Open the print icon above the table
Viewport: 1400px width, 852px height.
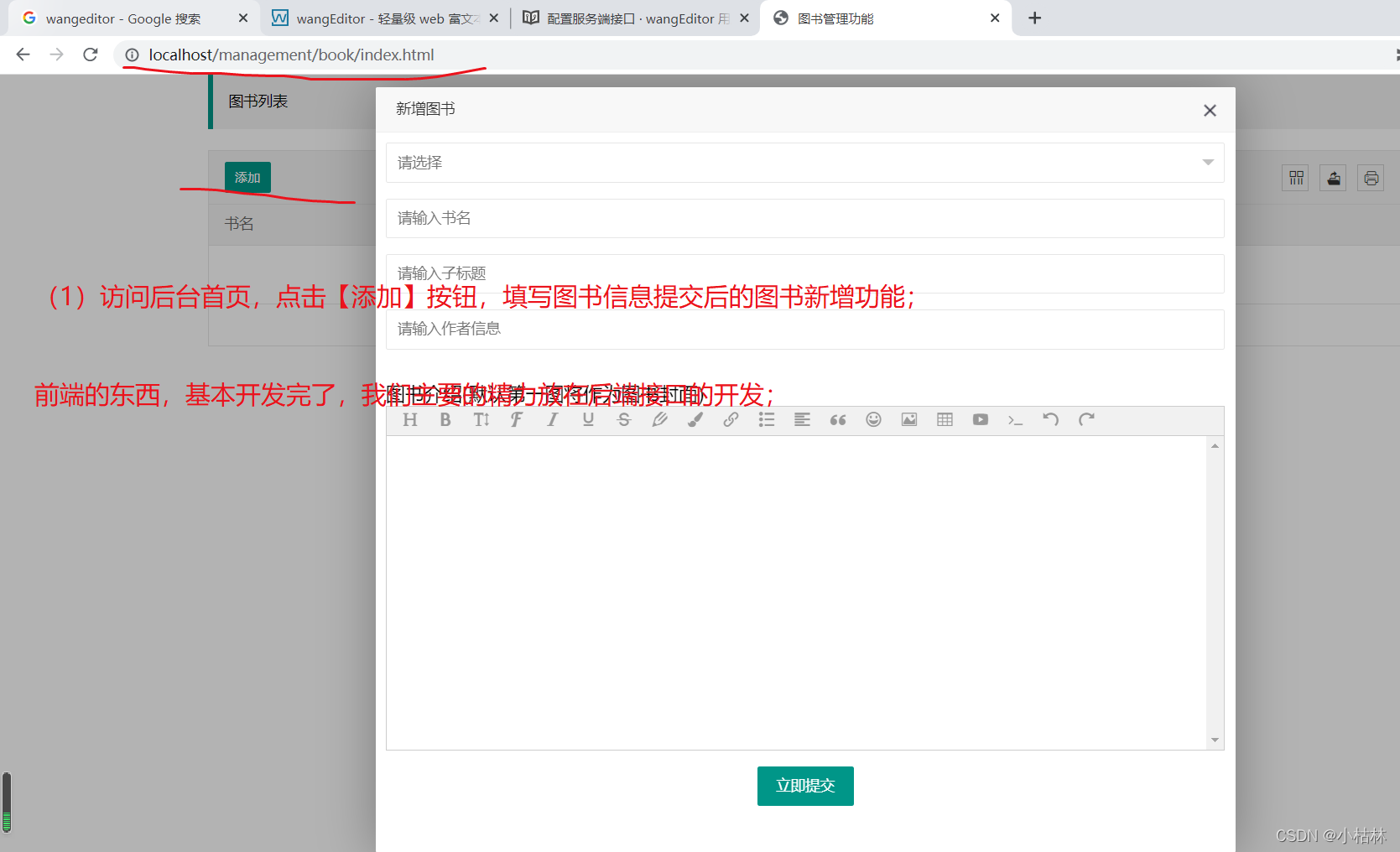(1371, 178)
